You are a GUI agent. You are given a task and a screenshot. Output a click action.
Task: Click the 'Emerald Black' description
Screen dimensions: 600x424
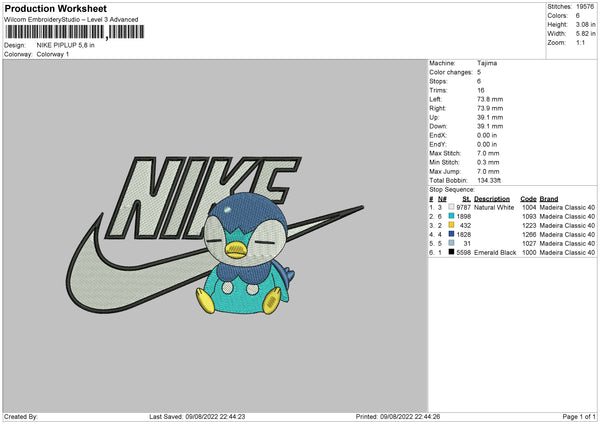[495, 253]
